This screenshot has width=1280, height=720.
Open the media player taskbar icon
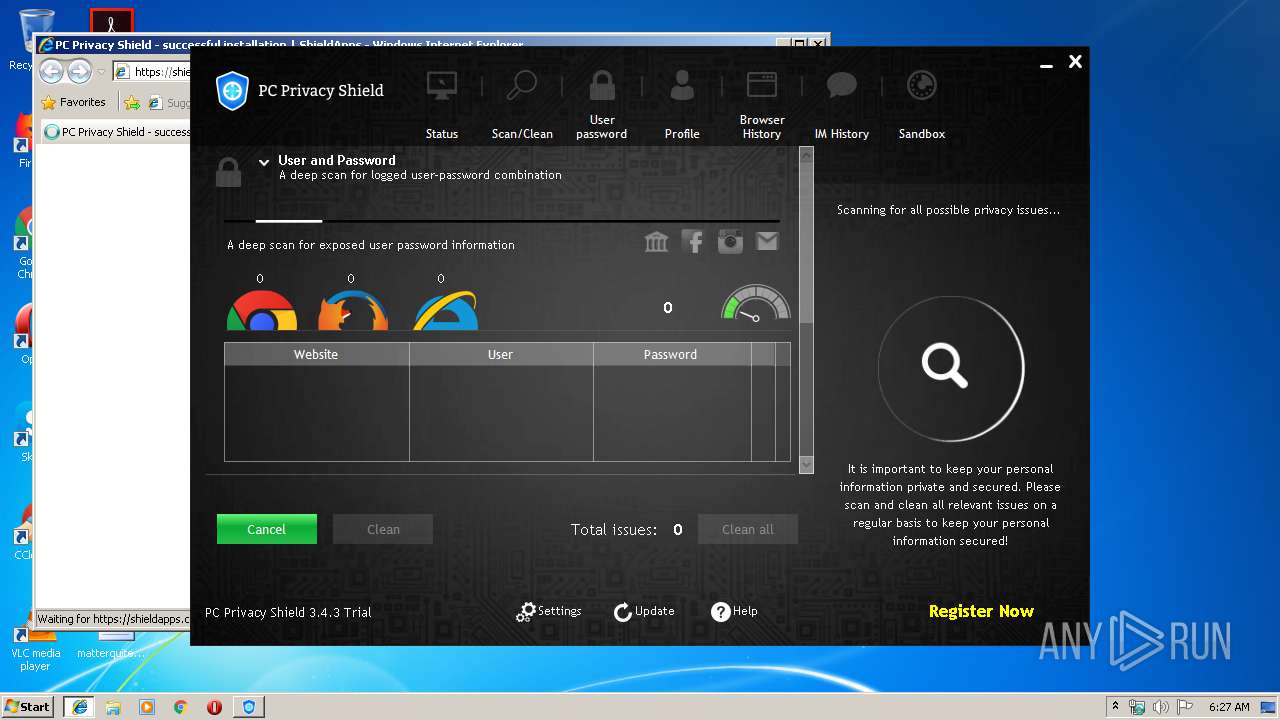click(x=147, y=707)
